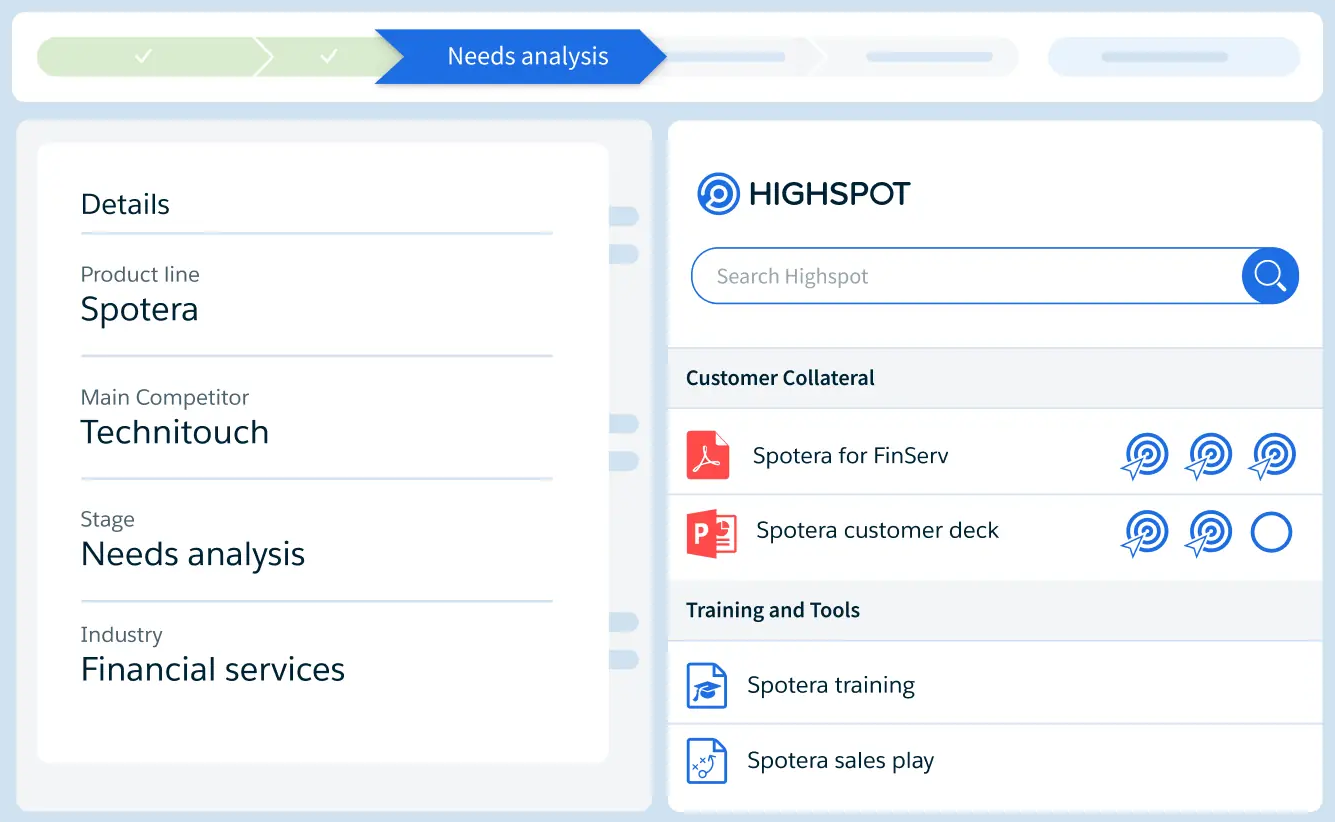
Task: Click the Spotera sales play strategy icon
Action: click(707, 760)
